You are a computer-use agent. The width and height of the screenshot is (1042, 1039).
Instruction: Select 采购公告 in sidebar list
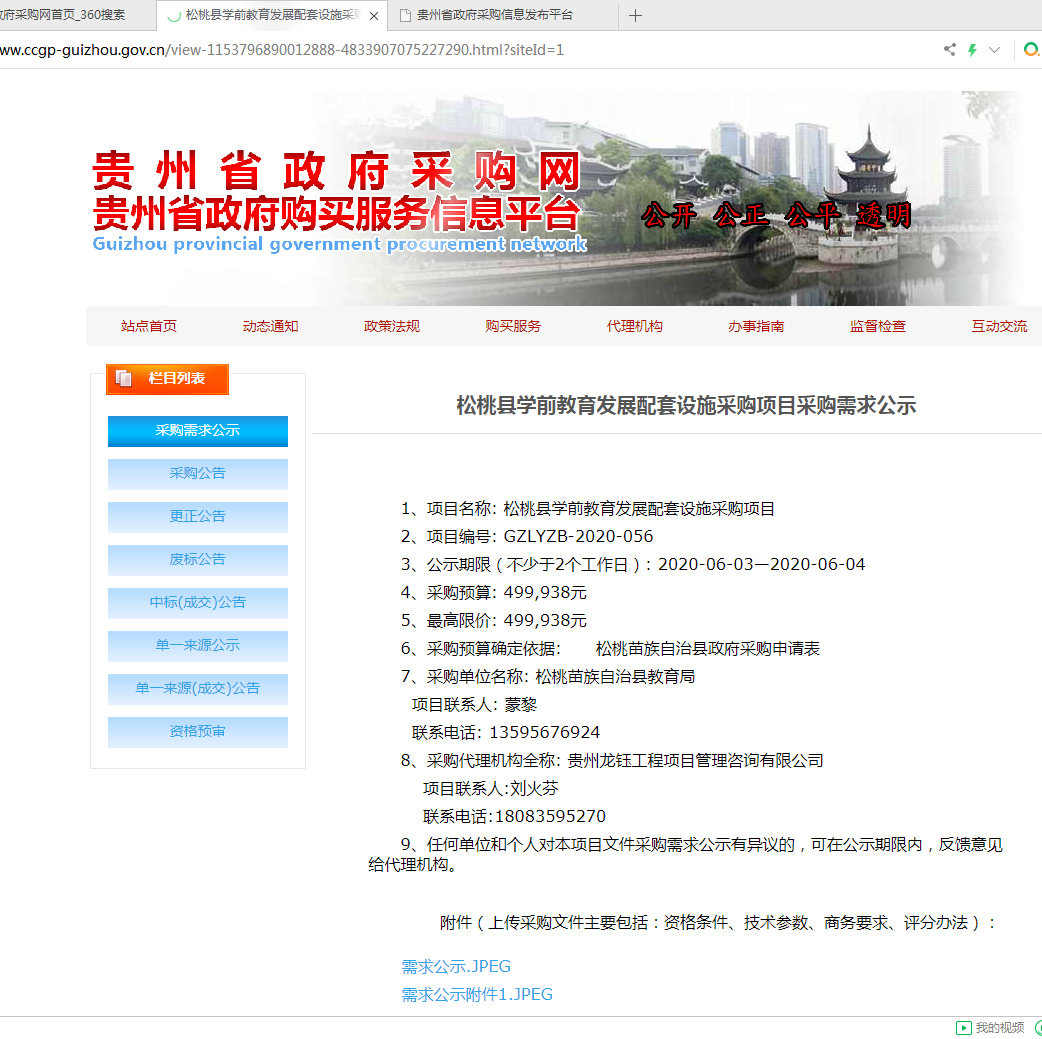click(x=198, y=474)
